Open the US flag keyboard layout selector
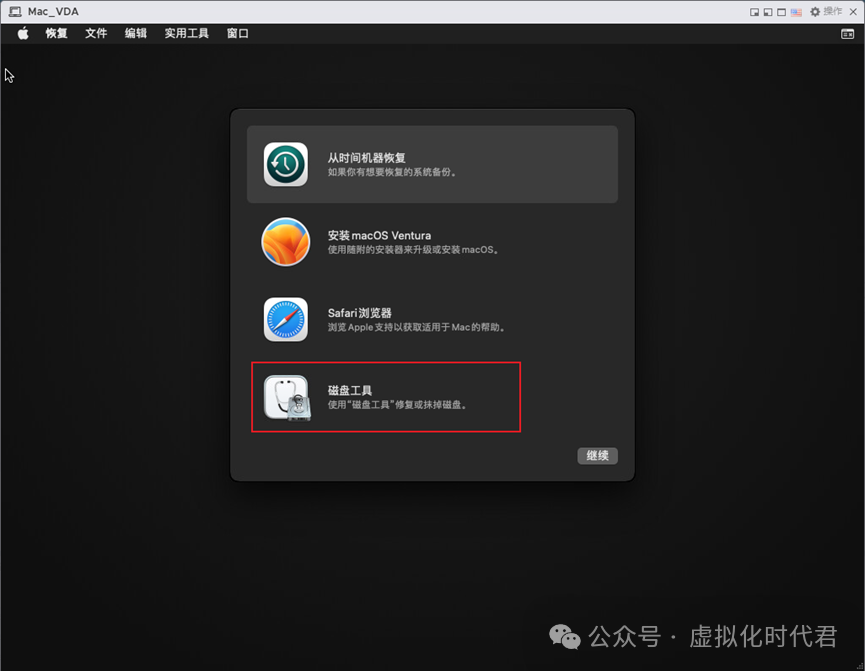This screenshot has width=865, height=671. coord(796,12)
